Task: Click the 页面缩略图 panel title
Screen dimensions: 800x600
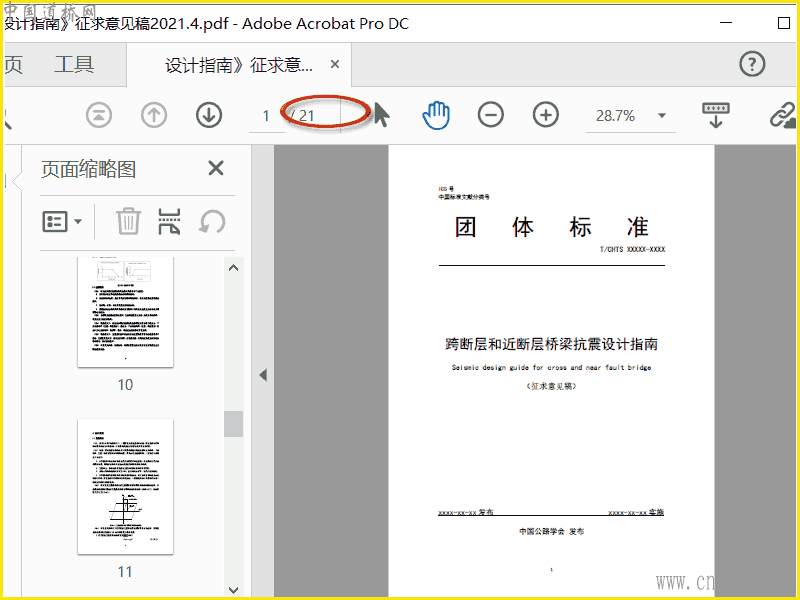Action: click(88, 169)
